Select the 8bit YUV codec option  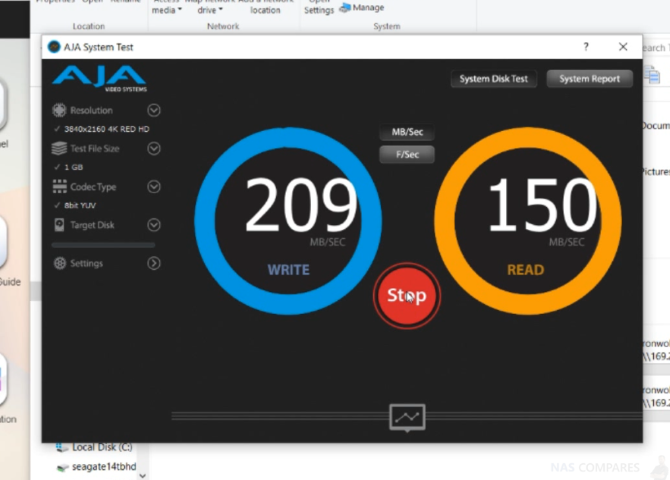(x=75, y=205)
